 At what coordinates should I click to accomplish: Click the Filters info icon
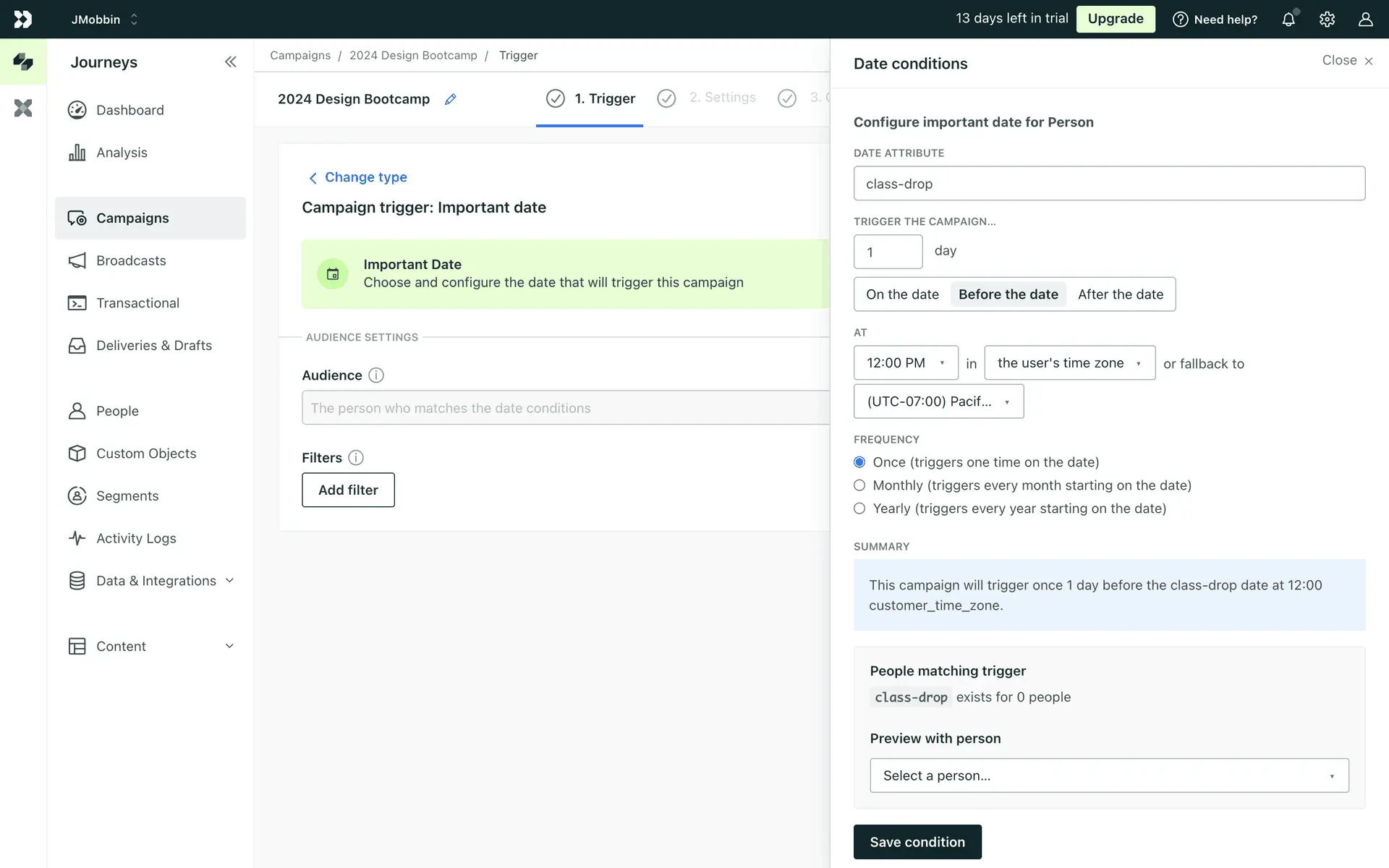(356, 458)
